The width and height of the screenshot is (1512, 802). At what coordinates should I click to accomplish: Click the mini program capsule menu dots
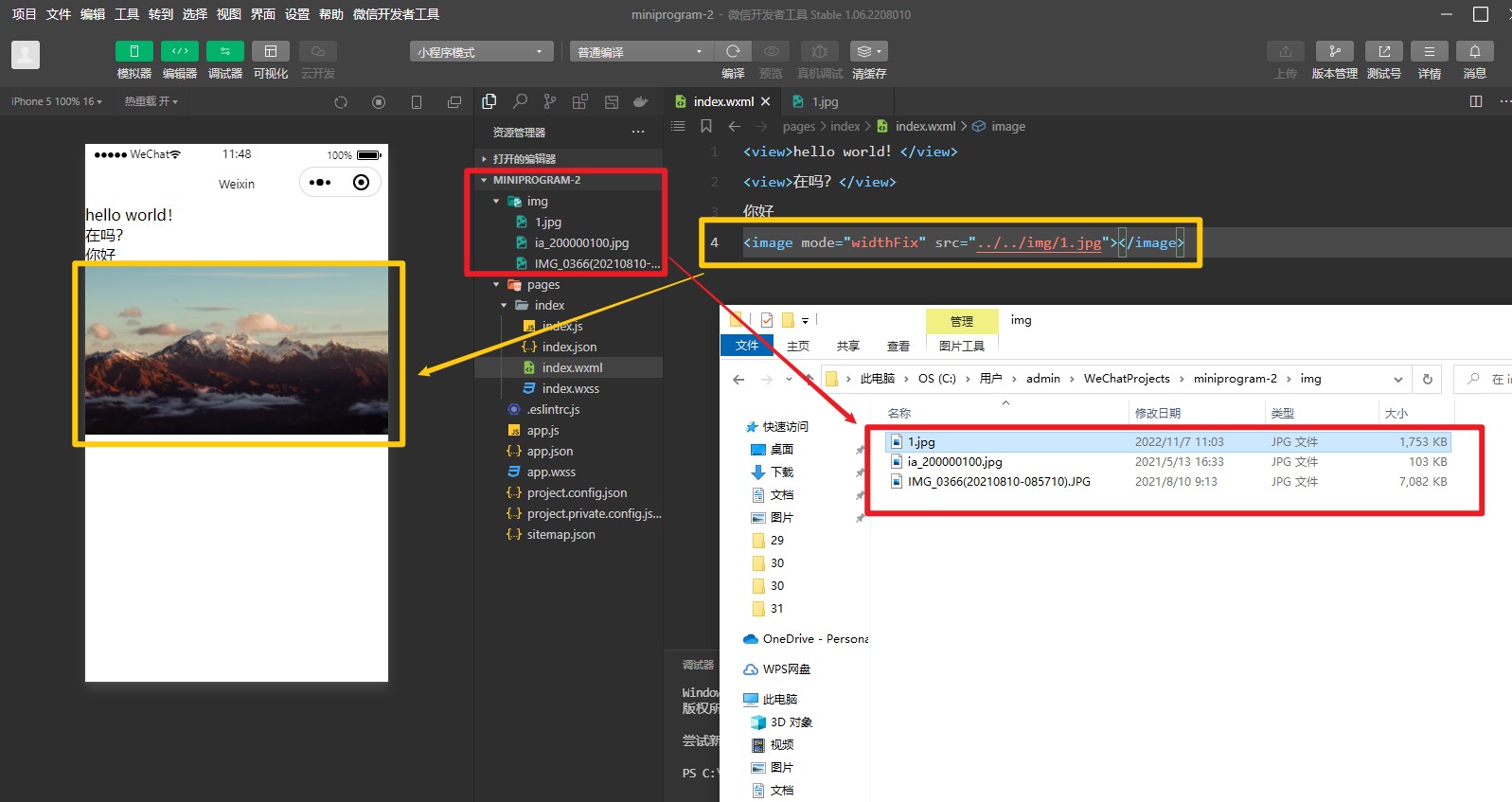pos(320,182)
